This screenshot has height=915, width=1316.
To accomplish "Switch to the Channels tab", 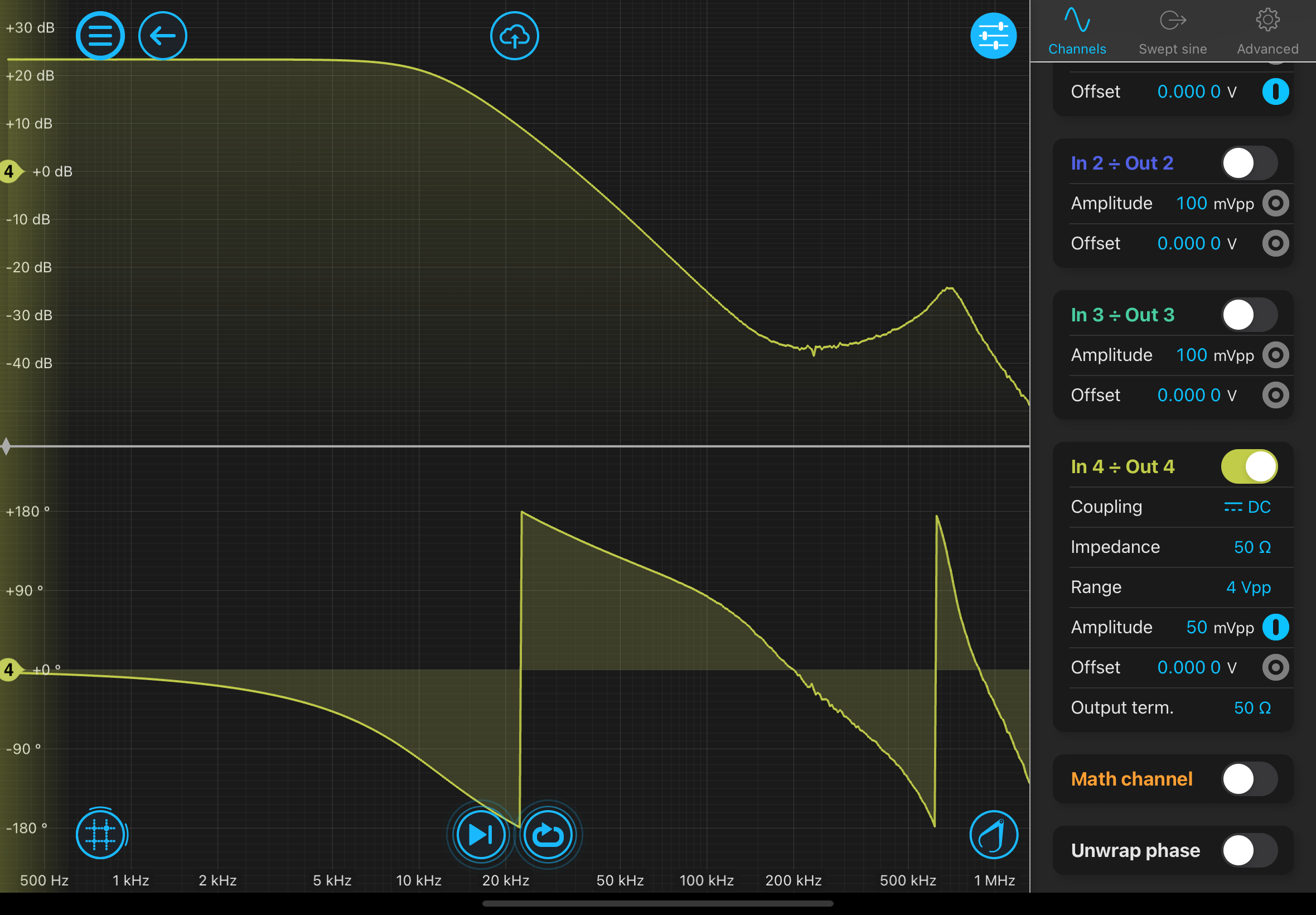I will point(1077,32).
